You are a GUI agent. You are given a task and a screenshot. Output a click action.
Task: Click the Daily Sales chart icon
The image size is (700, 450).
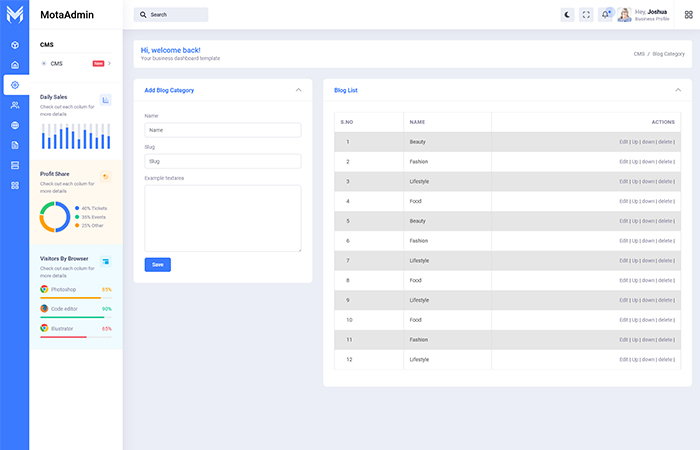[106, 99]
